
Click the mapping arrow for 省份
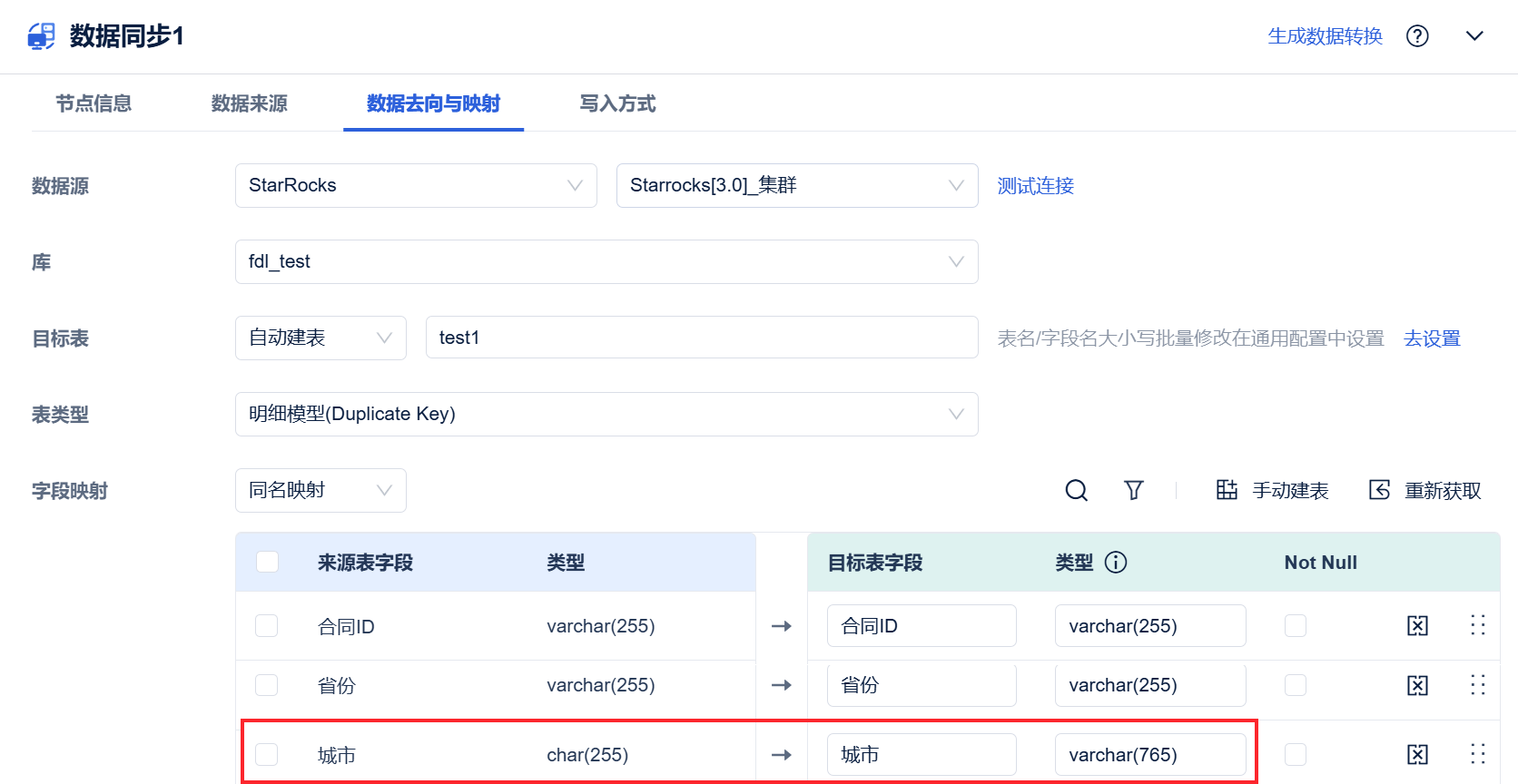(782, 685)
